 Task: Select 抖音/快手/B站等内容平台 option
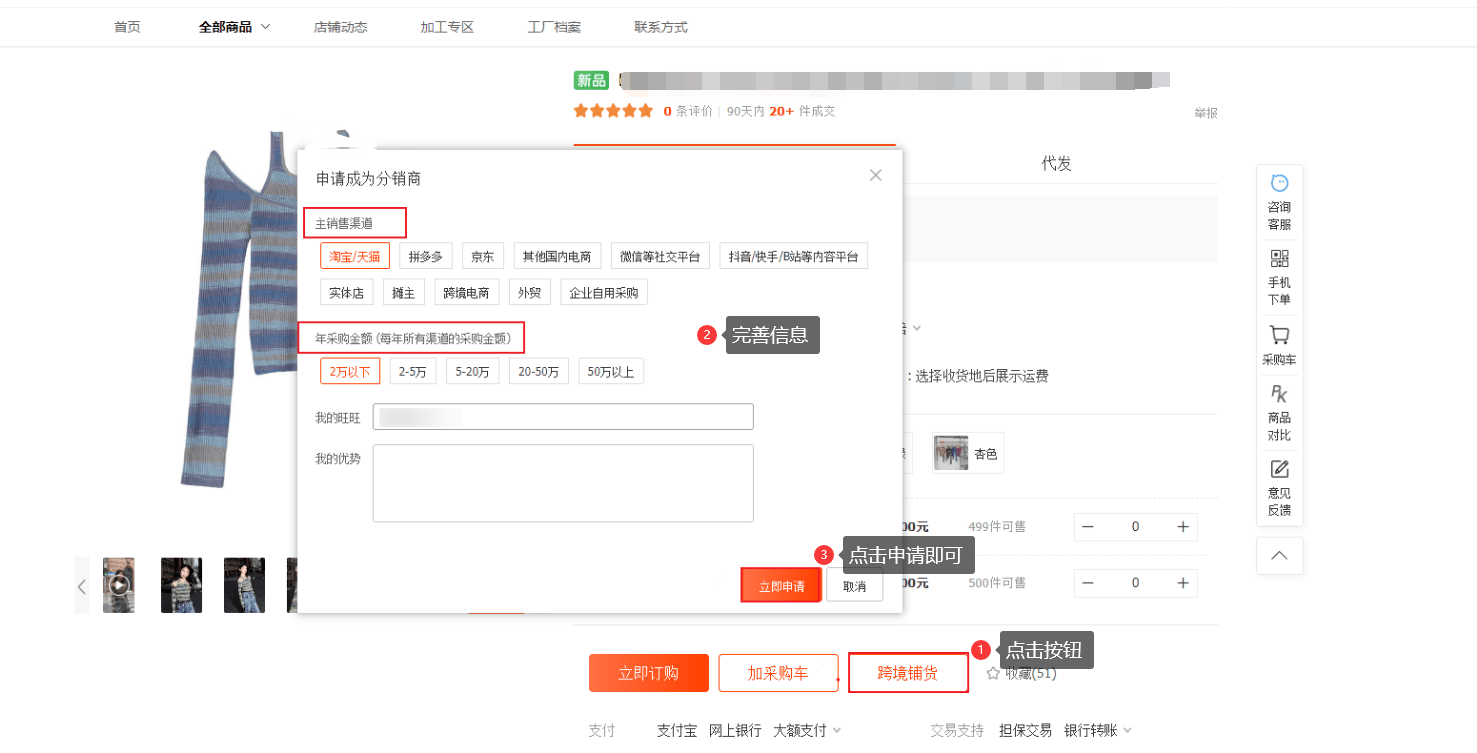793,256
